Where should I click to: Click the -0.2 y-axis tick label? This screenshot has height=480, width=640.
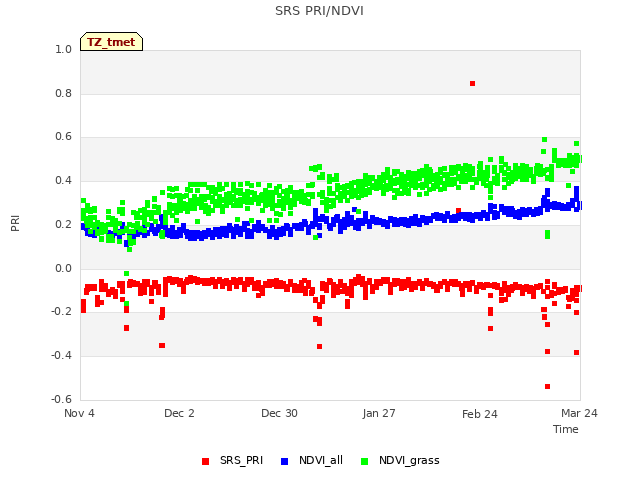point(61,312)
